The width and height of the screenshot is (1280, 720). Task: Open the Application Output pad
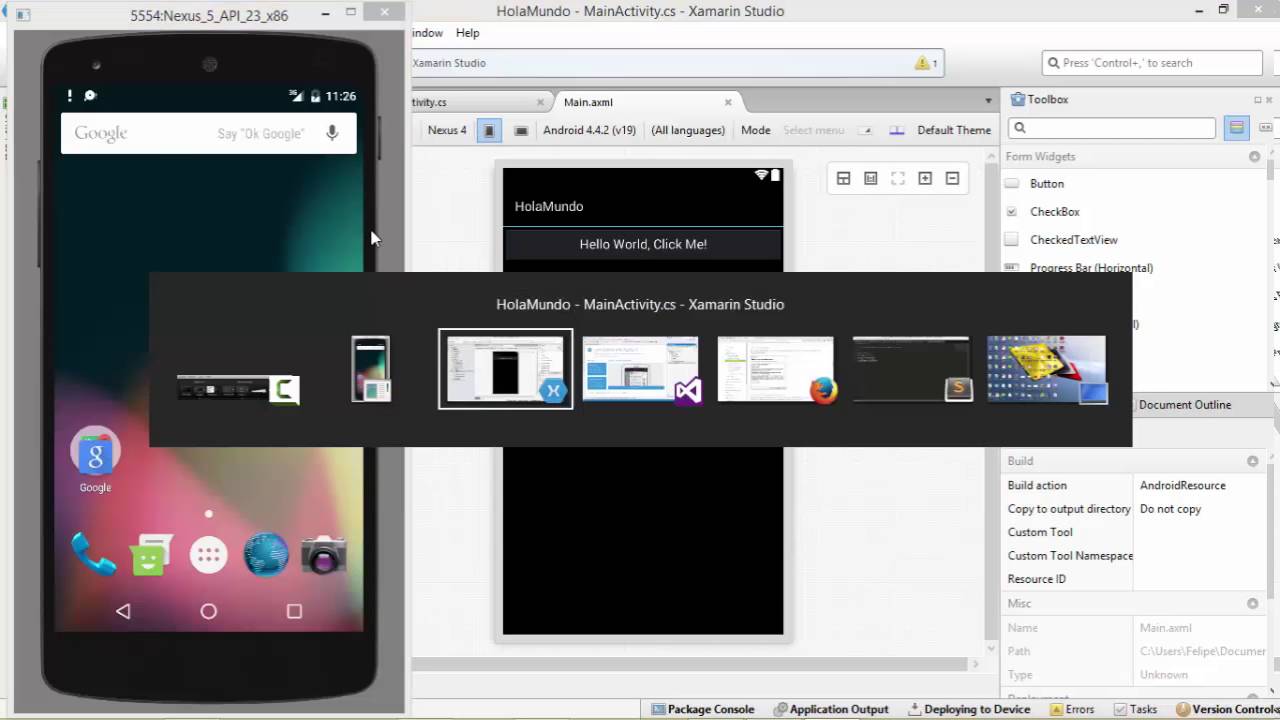[x=831, y=709]
